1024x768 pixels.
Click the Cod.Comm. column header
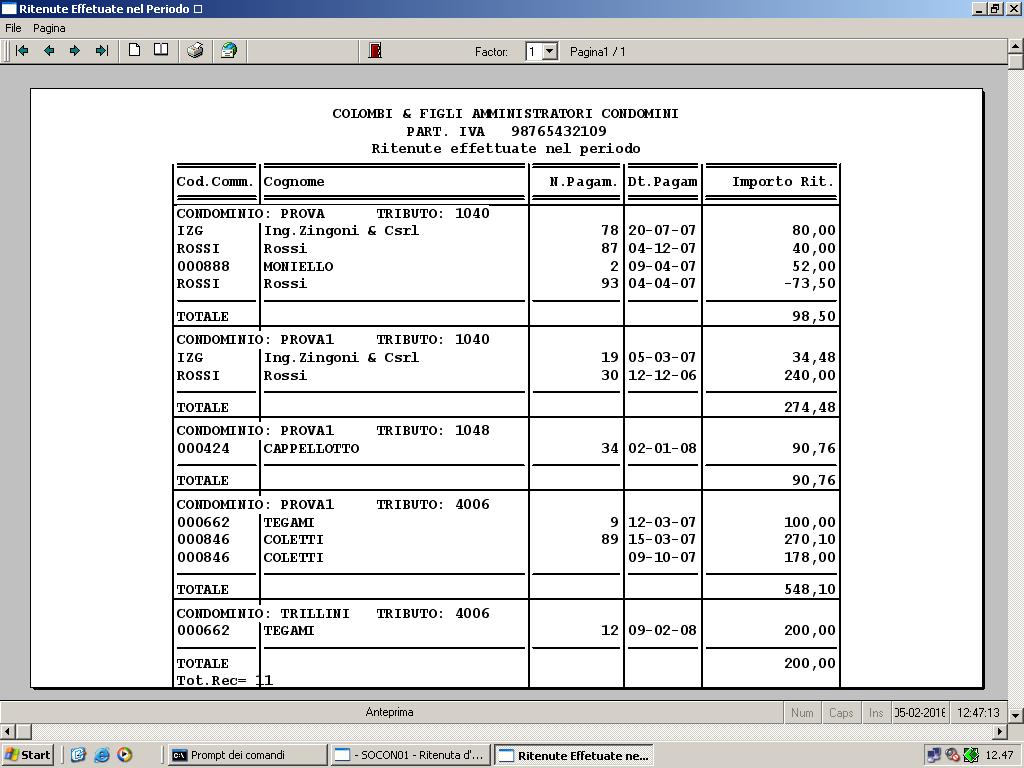(x=215, y=182)
